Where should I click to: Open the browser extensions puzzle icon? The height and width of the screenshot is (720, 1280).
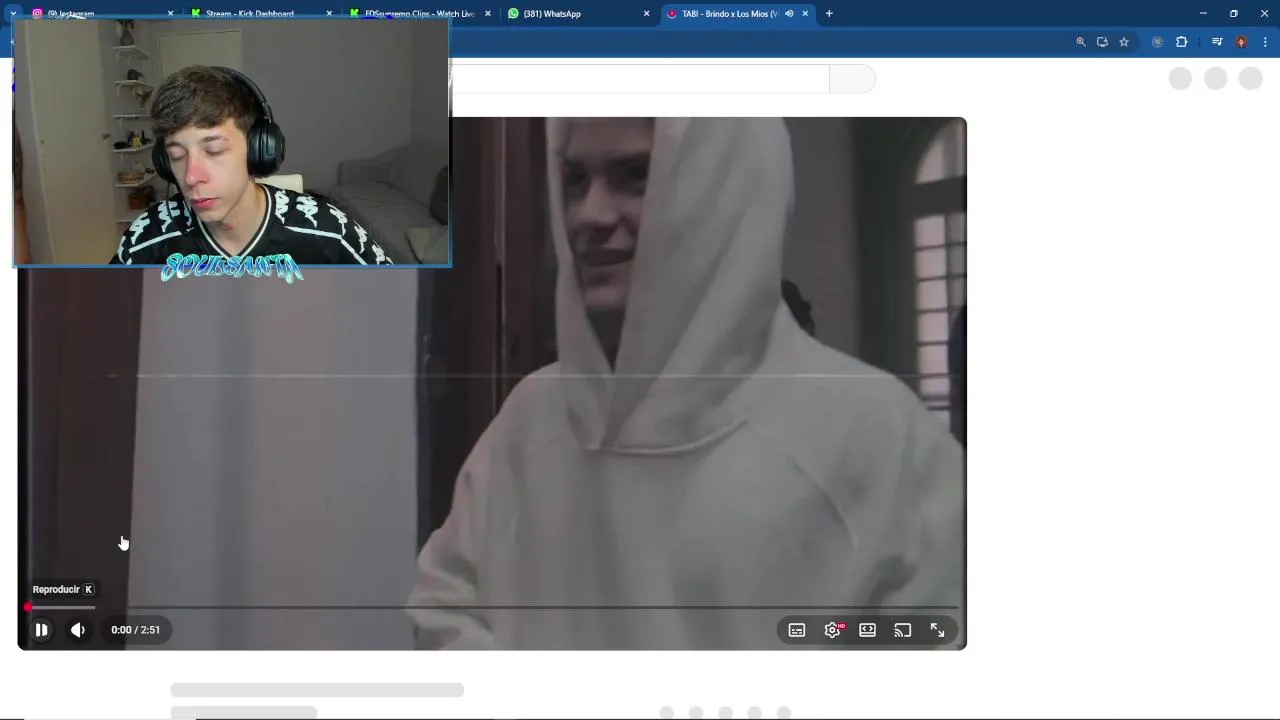(x=1182, y=42)
